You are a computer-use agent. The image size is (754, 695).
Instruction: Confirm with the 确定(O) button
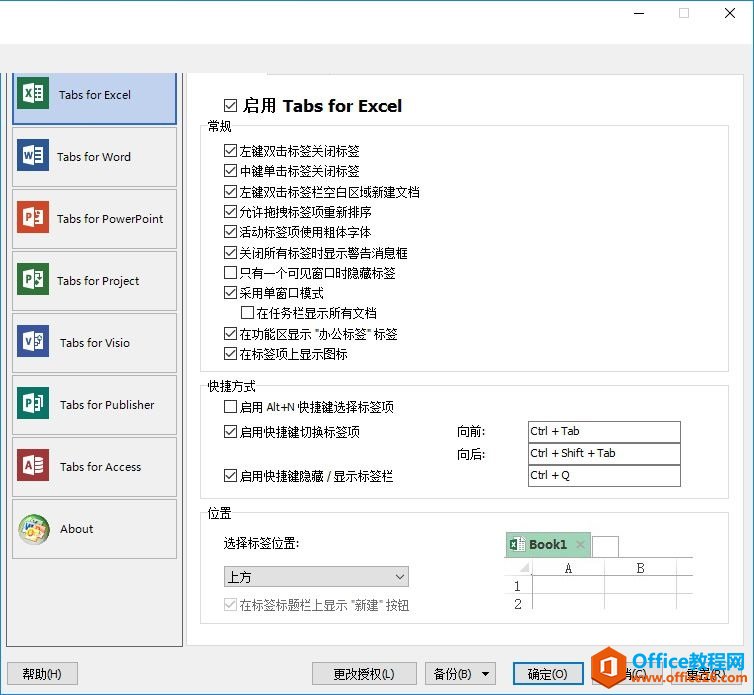(x=548, y=674)
